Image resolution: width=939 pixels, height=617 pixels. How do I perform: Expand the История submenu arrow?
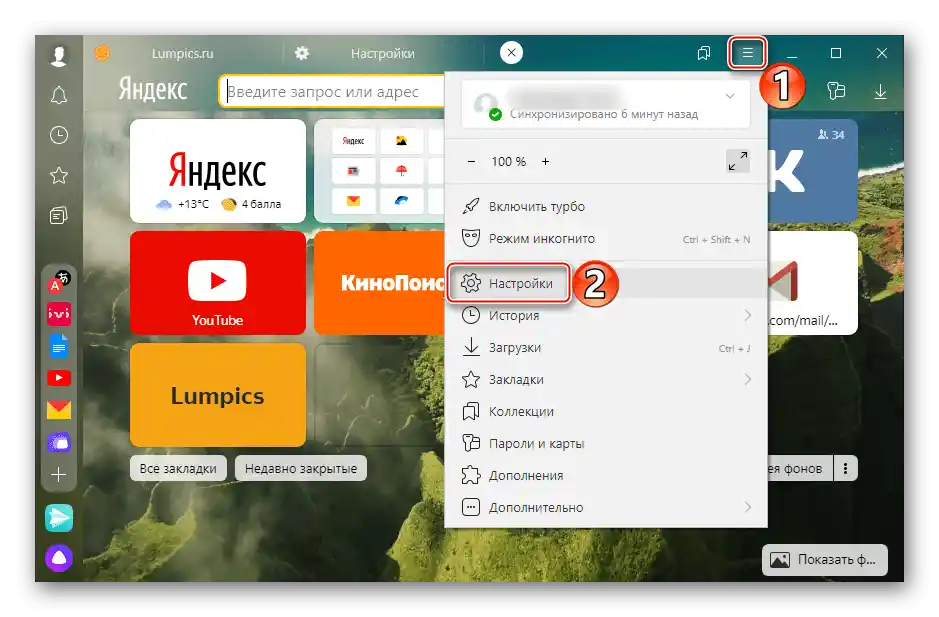tap(748, 315)
